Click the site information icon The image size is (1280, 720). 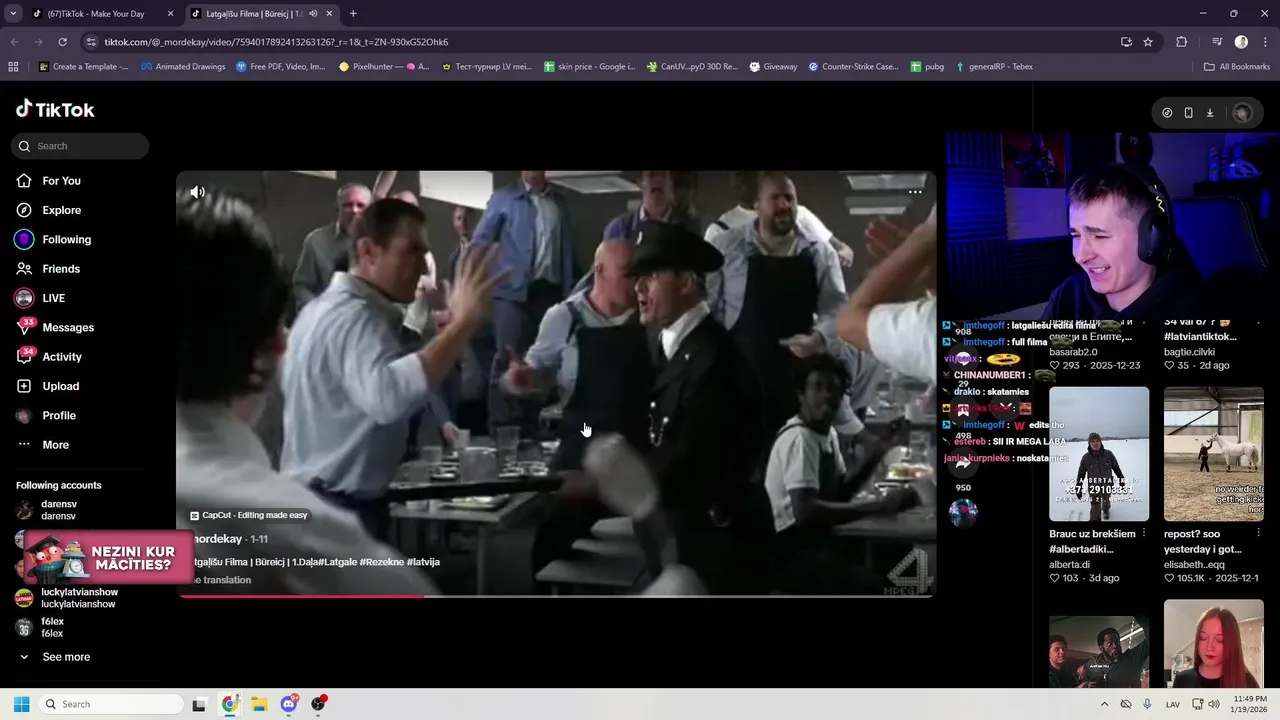91,42
